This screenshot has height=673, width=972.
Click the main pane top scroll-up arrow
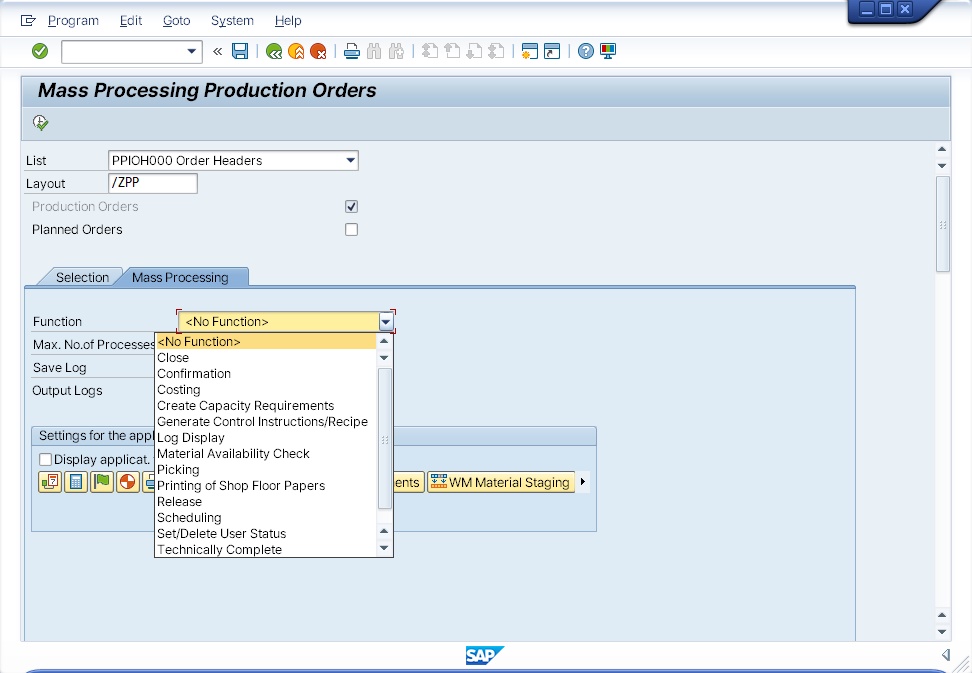[x=942, y=149]
